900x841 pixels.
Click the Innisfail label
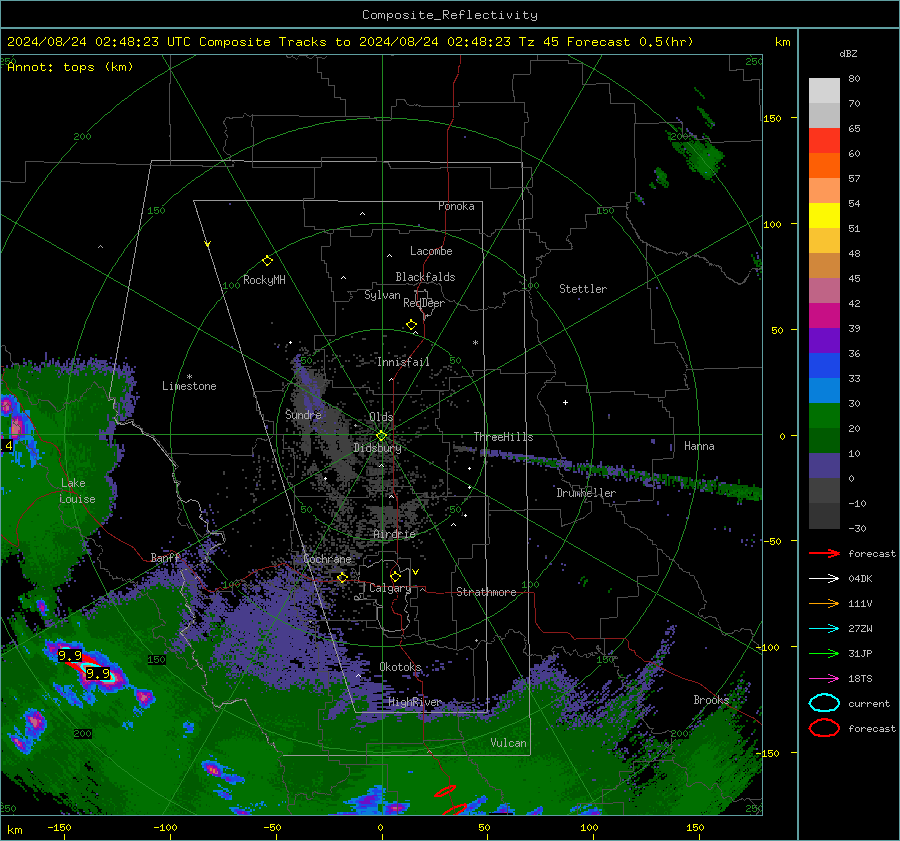[403, 362]
